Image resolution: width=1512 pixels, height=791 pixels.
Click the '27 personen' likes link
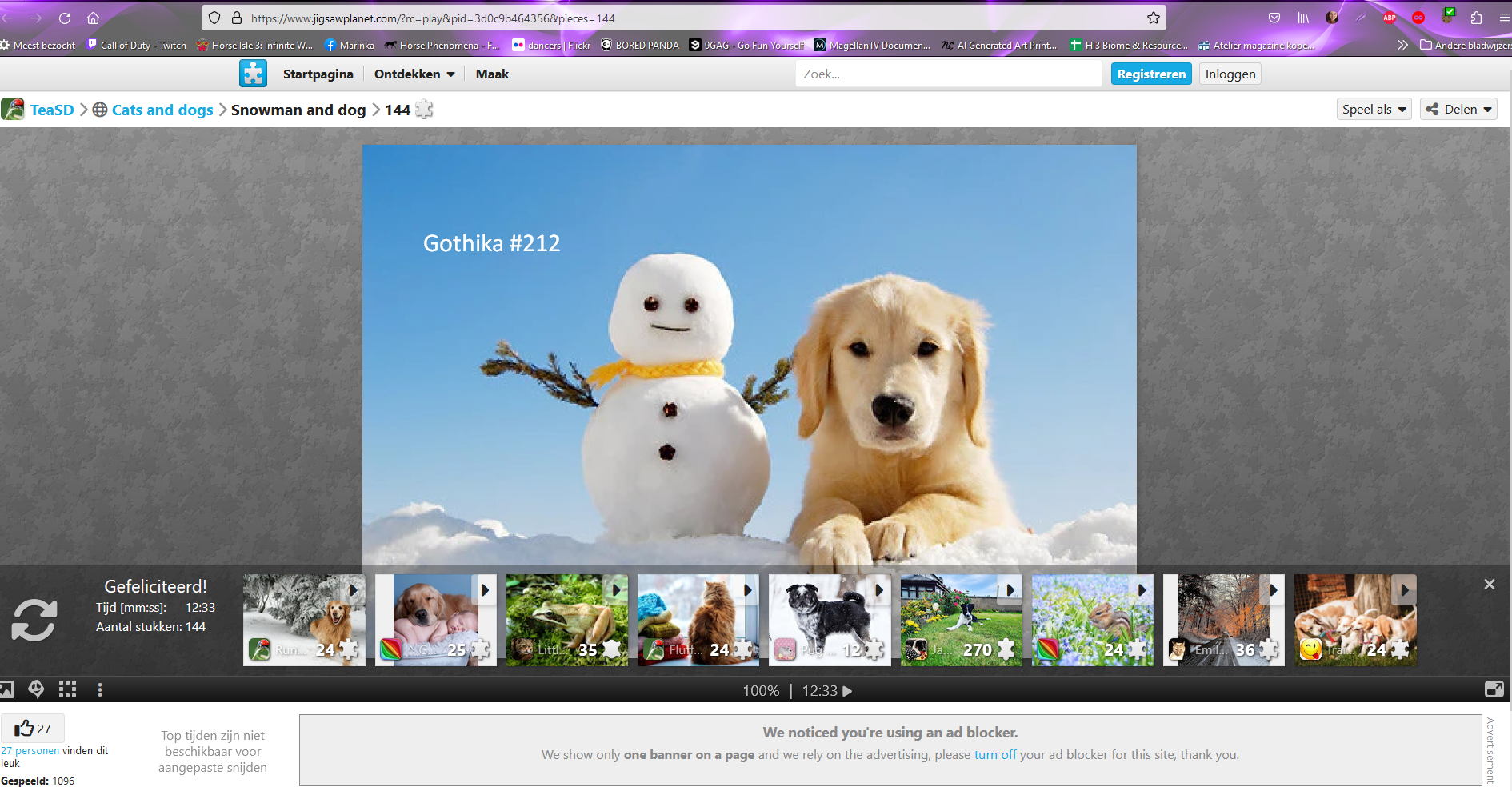click(x=30, y=750)
